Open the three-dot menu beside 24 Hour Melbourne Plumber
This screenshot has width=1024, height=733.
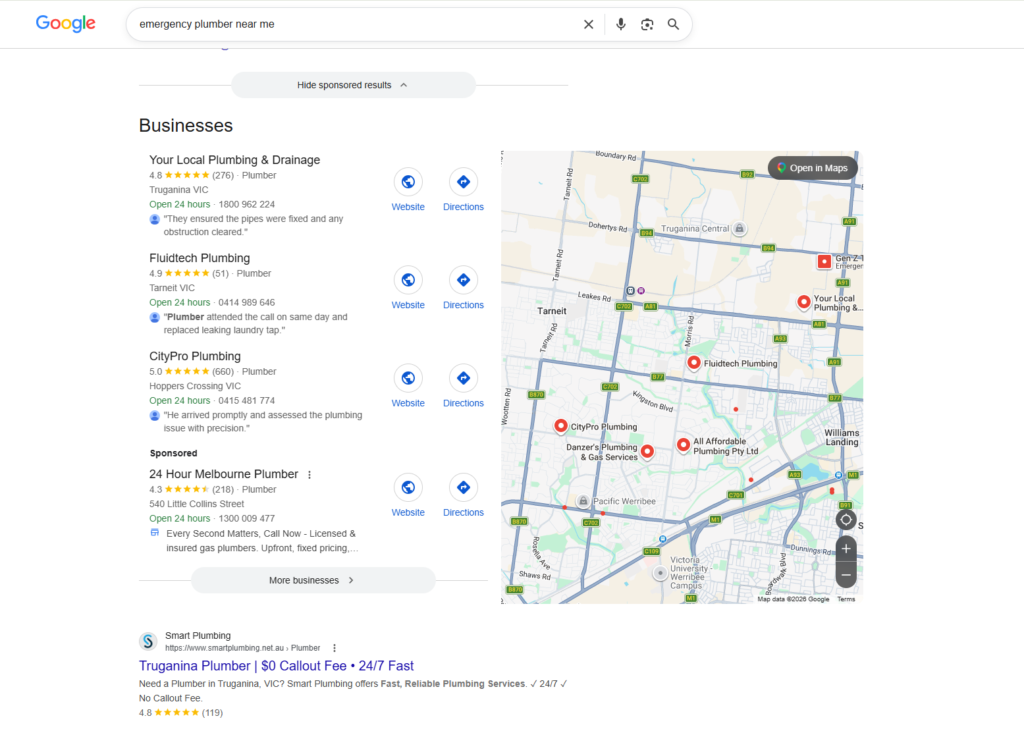coord(310,475)
